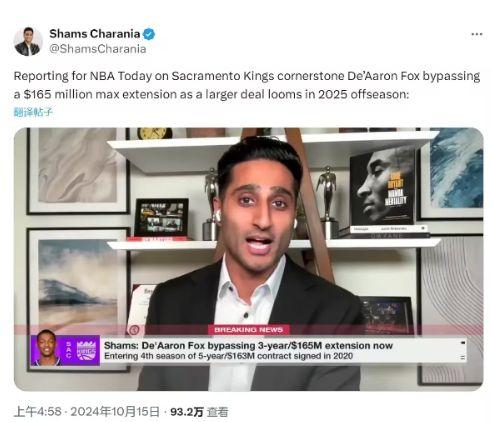Open the 93.2万 view count

tap(186, 412)
